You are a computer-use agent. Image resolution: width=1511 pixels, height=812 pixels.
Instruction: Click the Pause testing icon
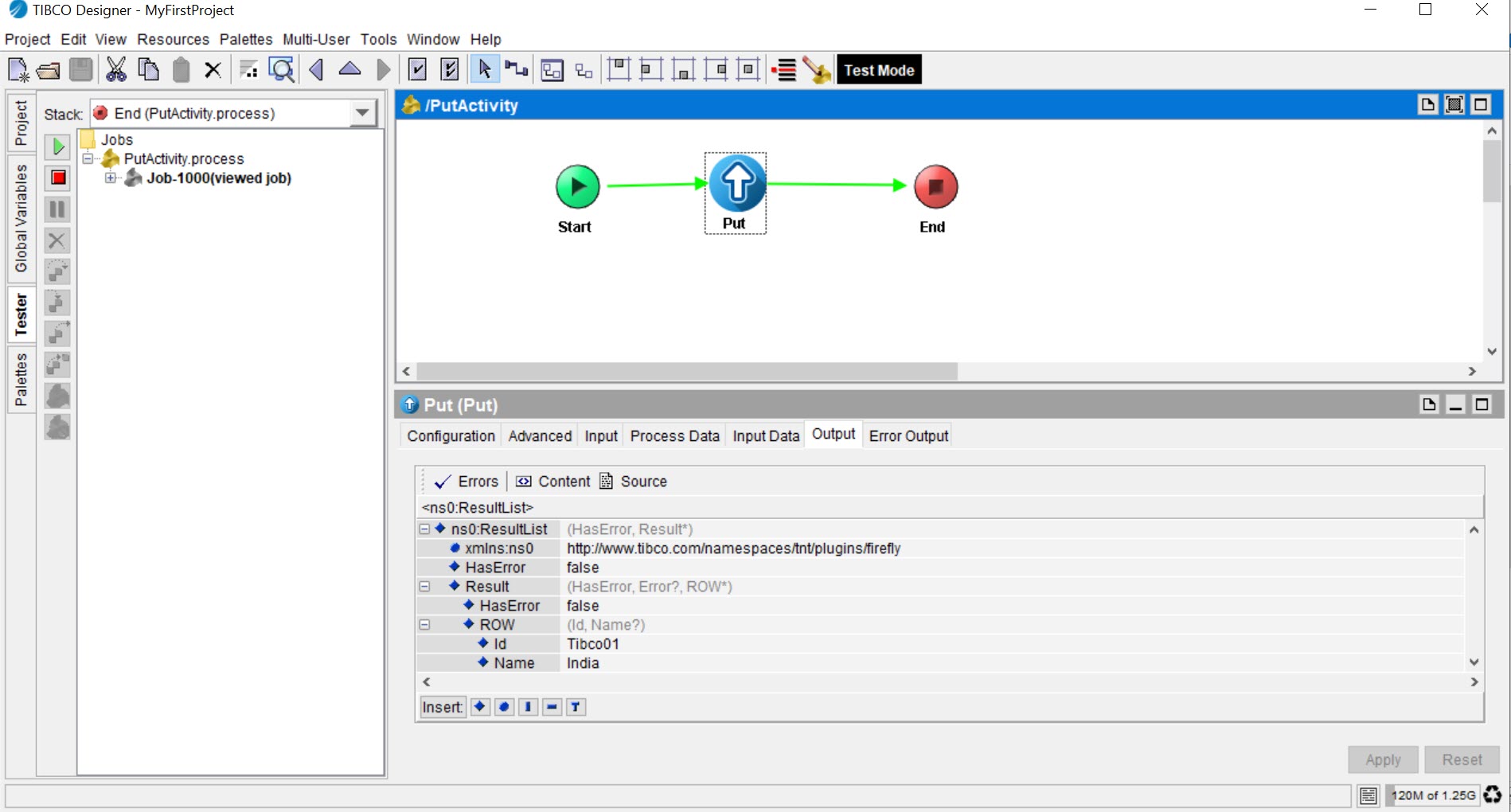pyautogui.click(x=58, y=209)
